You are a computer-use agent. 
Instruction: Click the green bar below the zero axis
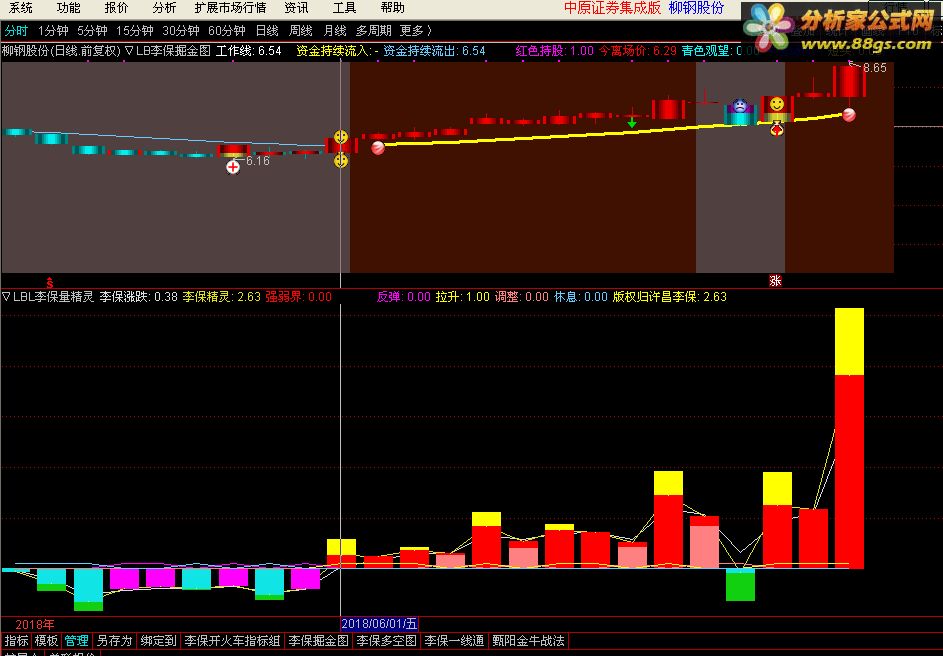[740, 586]
